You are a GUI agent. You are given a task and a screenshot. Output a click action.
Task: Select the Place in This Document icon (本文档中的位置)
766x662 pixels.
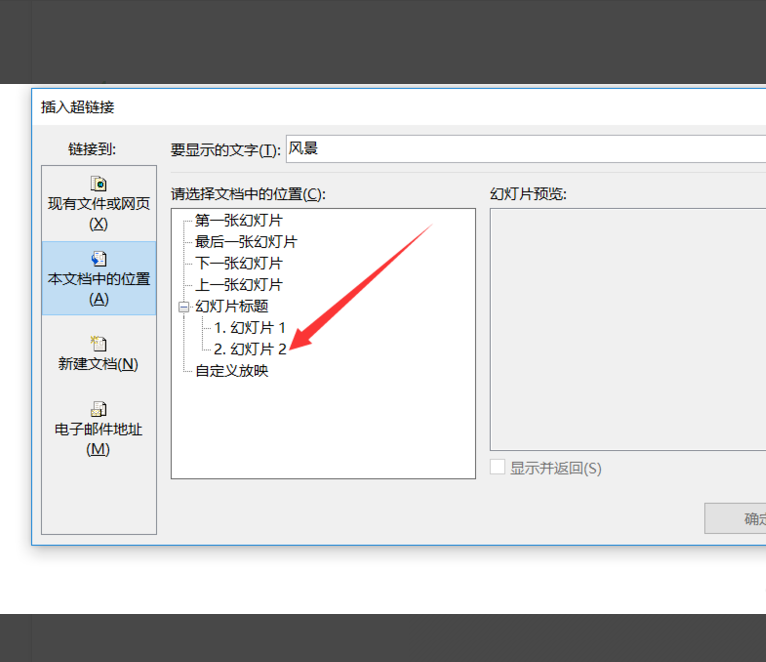pyautogui.click(x=99, y=259)
